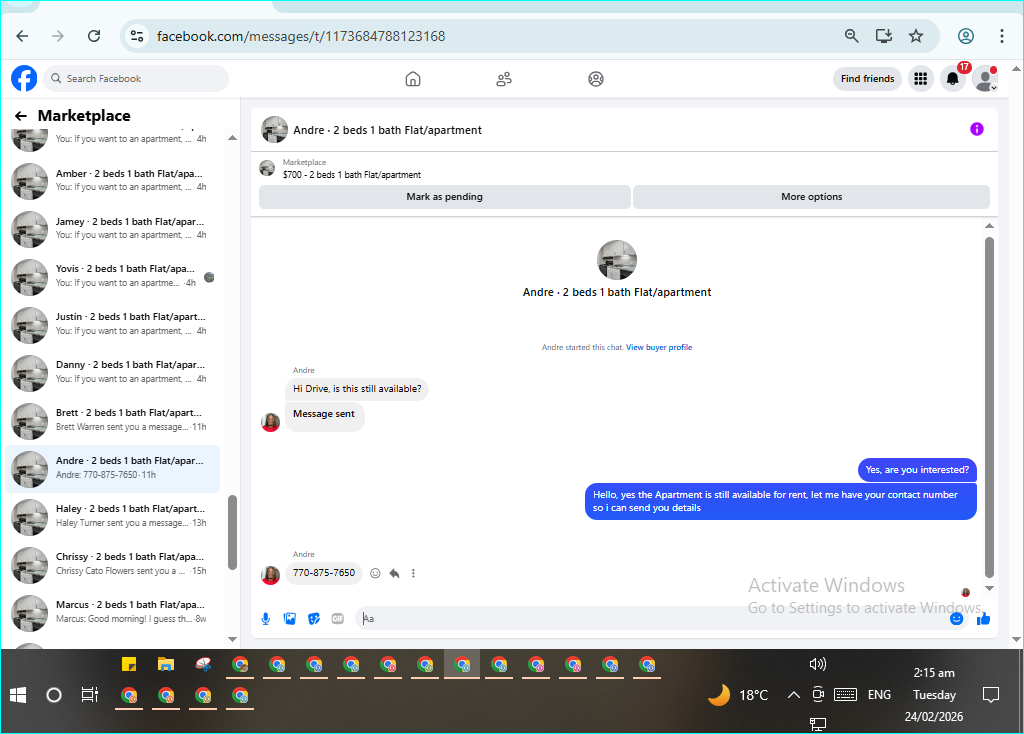1024x734 pixels.
Task: Click the $700 listing summary
Action: point(351,175)
